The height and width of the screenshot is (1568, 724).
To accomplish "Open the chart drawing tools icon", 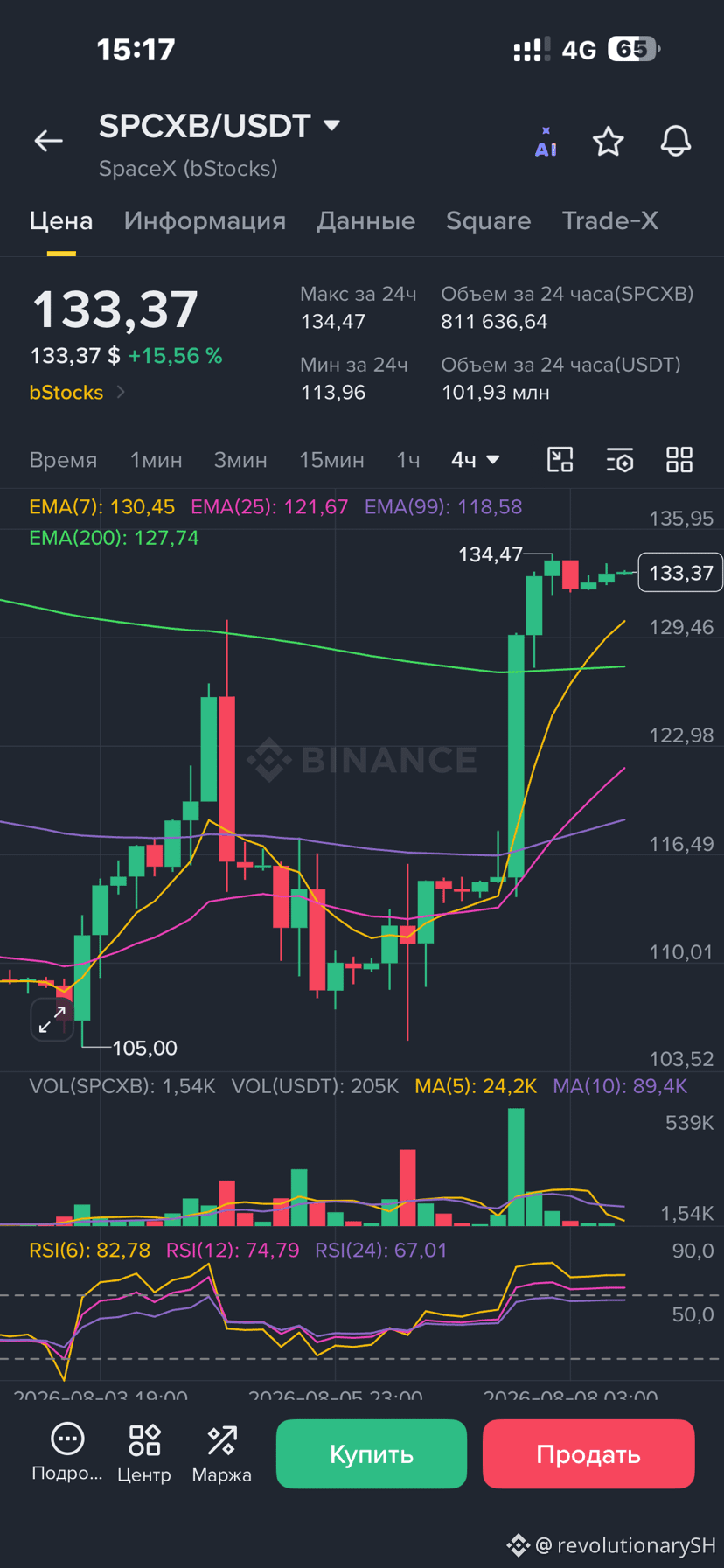I will click(x=560, y=459).
